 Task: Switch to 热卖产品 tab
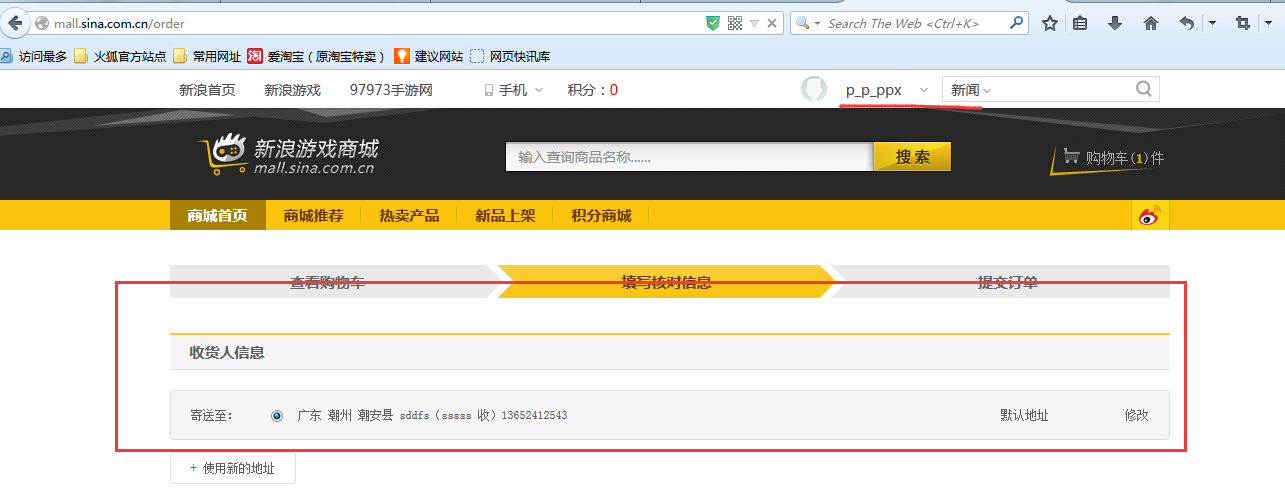click(409, 215)
